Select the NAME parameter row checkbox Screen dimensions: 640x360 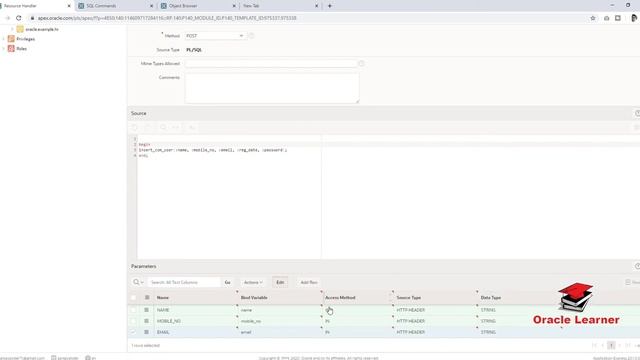pyautogui.click(x=133, y=310)
